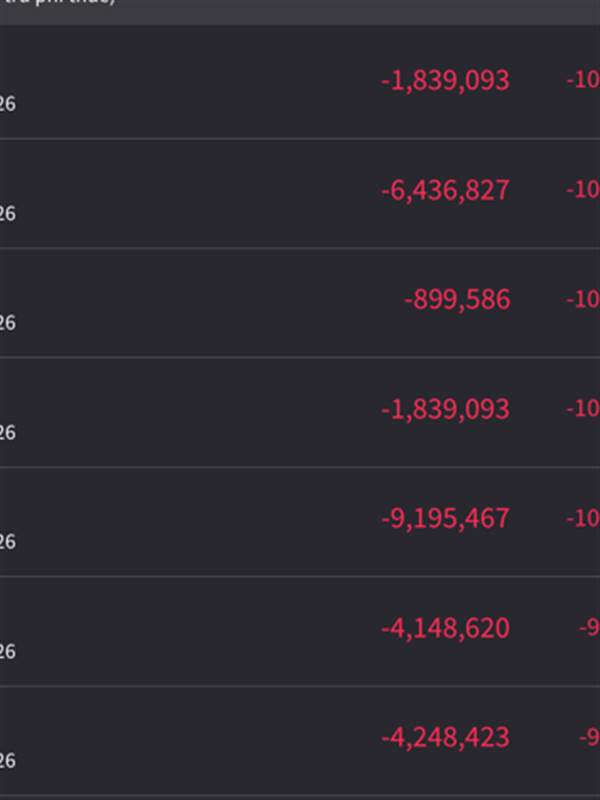Click the date in the -6,436,827 row
The height and width of the screenshot is (800, 600).
click(7, 213)
